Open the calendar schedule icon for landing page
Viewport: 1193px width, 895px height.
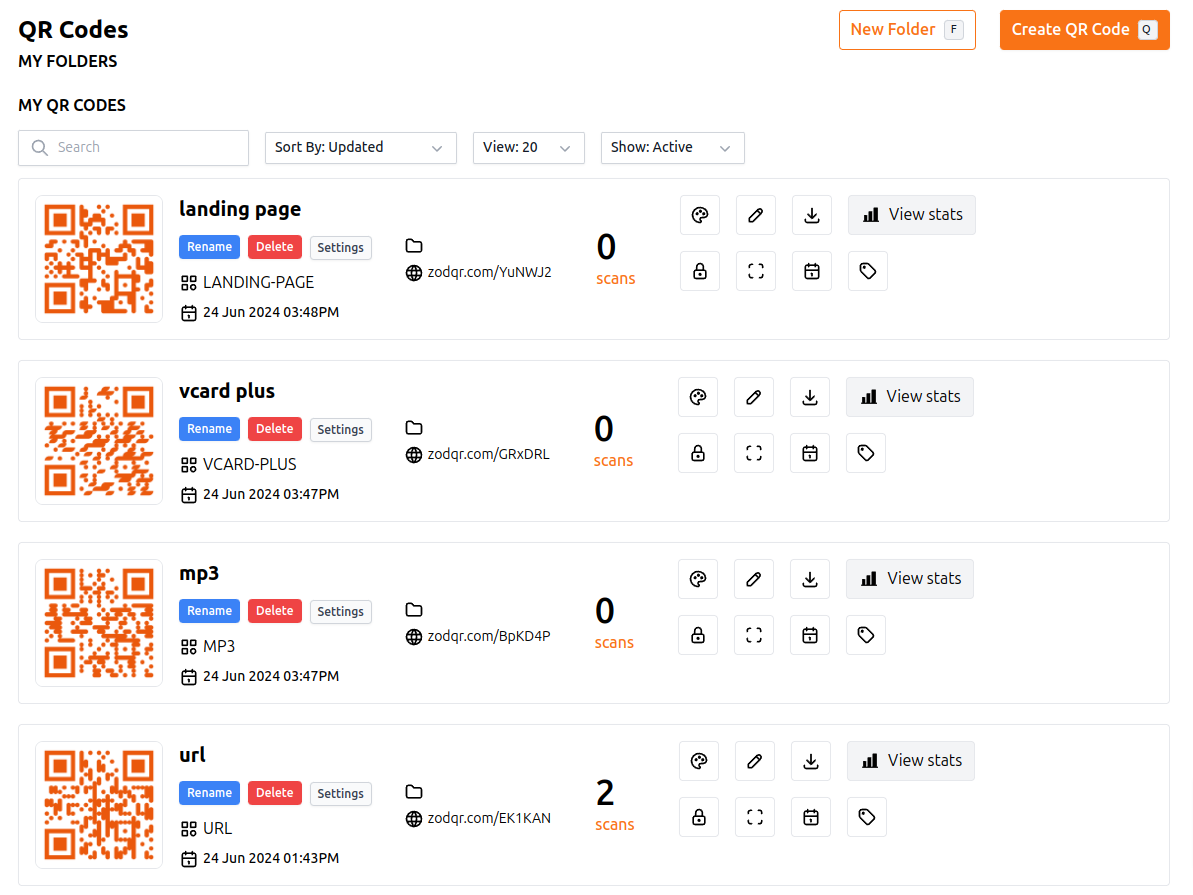812,271
